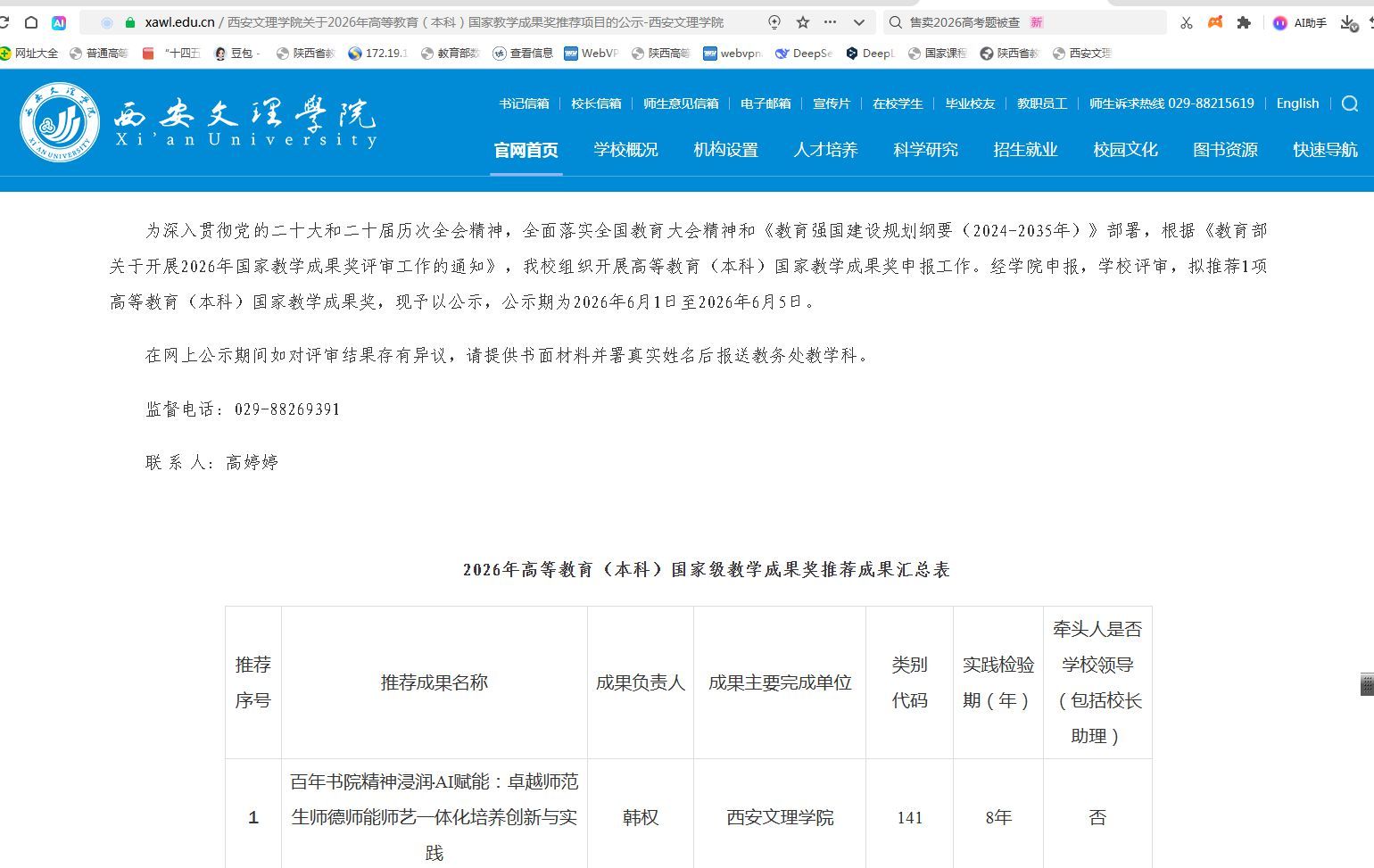The image size is (1374, 868).
Task: Click the table title 2026年高等教育（本科）国家级教学成果奖推荐成果汇总表
Action: tap(707, 570)
